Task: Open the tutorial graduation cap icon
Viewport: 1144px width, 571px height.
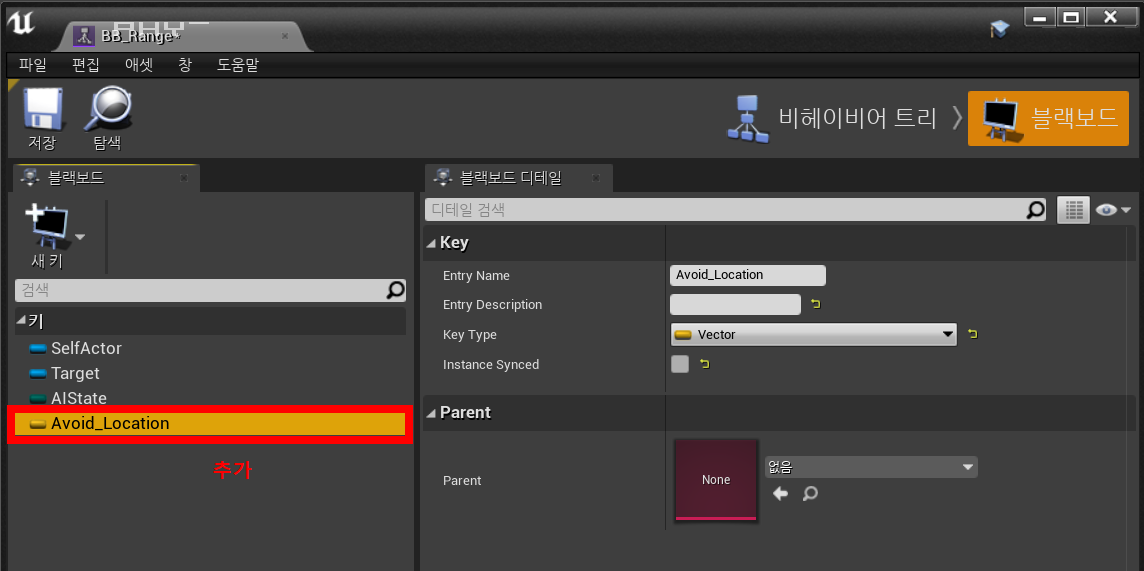Action: tap(999, 29)
